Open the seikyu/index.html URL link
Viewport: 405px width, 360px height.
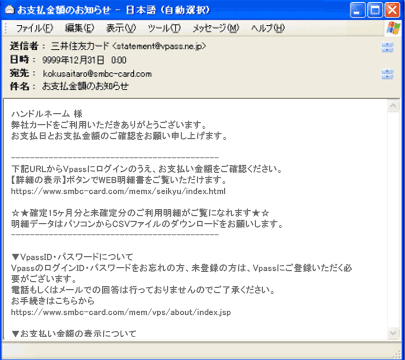coord(118,191)
